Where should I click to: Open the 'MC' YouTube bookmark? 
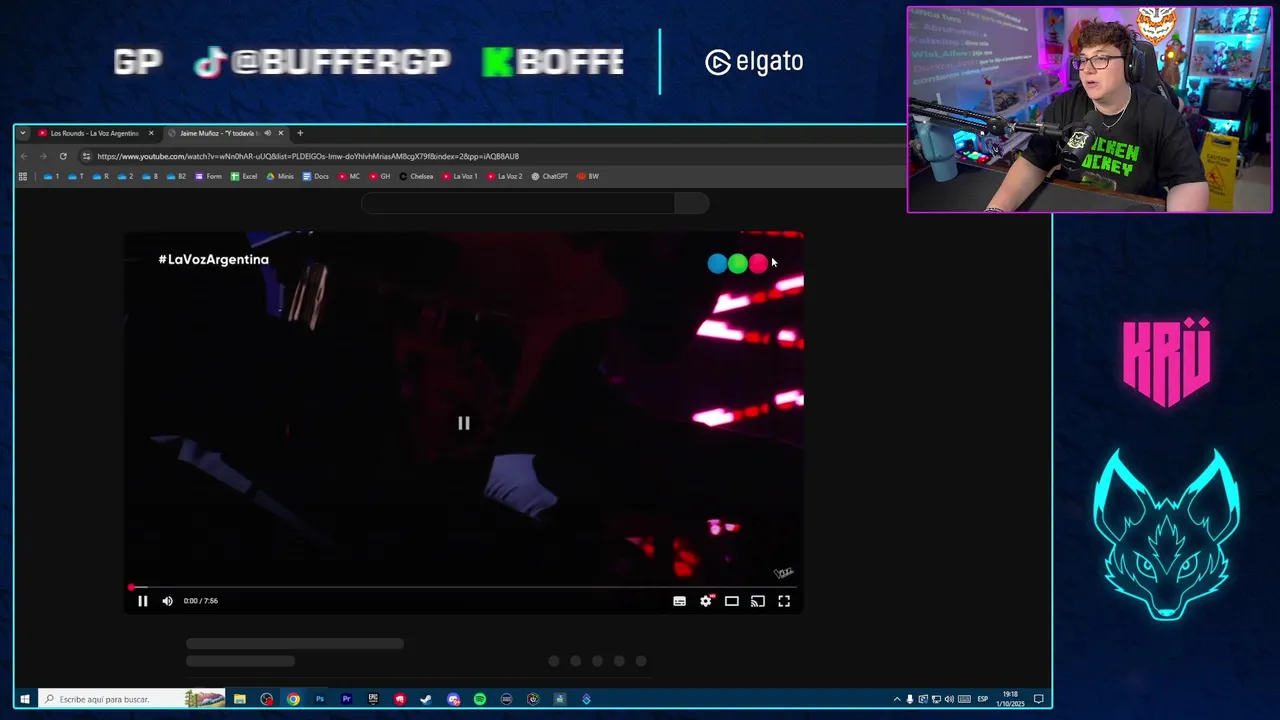(349, 176)
